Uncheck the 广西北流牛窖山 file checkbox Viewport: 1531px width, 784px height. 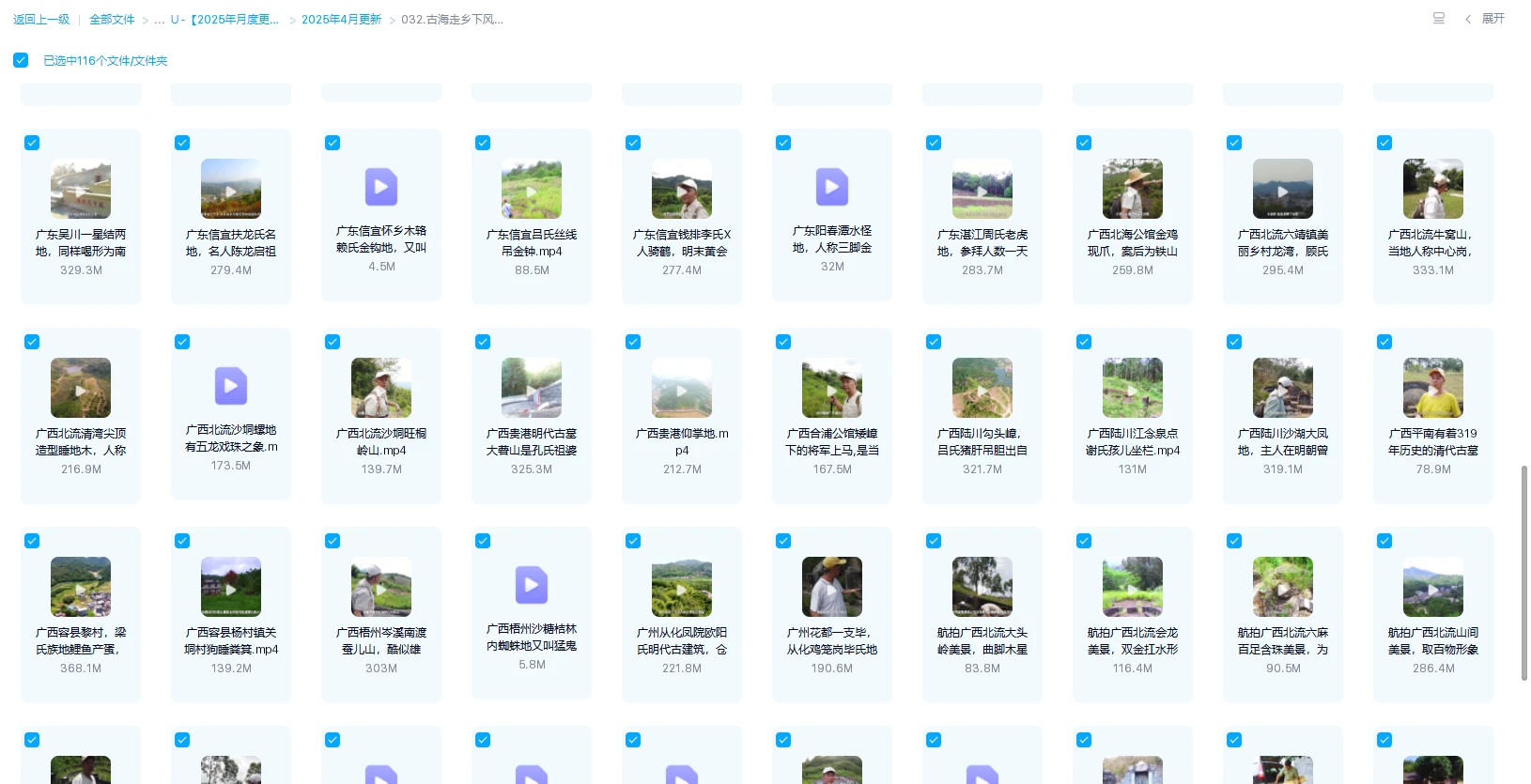tap(1384, 143)
